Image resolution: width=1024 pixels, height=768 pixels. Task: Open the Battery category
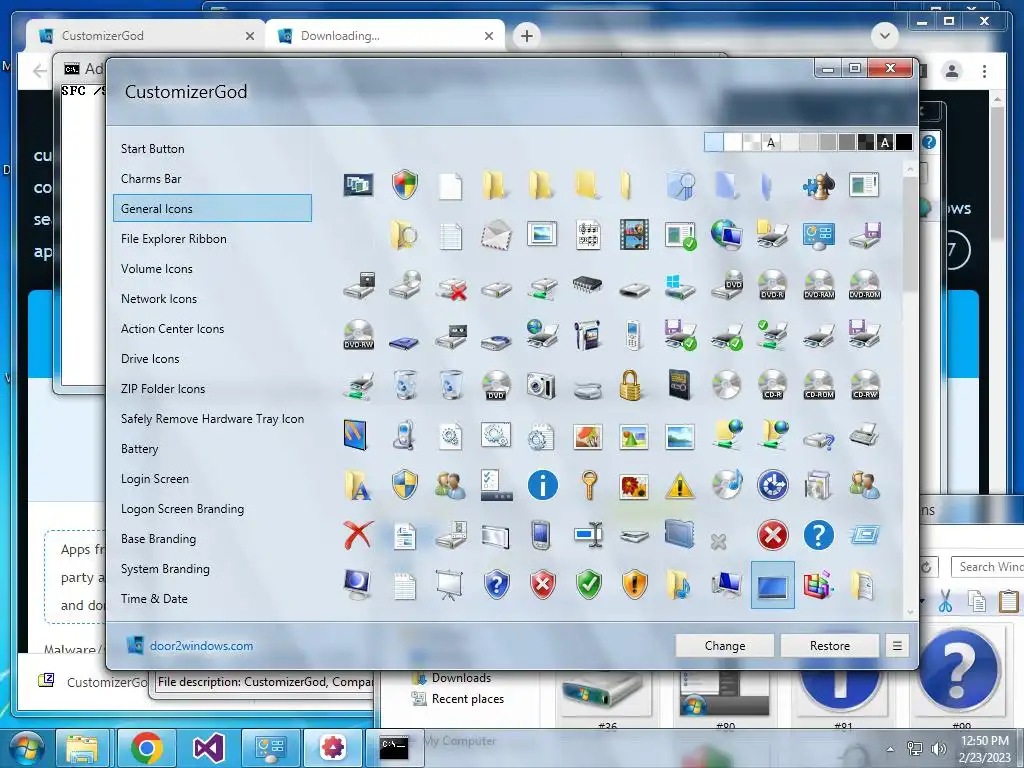(140, 449)
